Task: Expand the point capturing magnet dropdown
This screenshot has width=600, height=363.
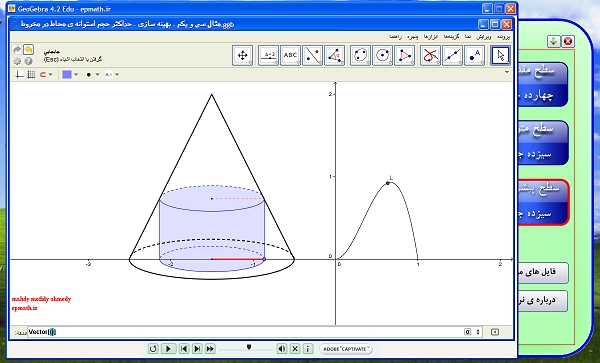Action: (x=51, y=75)
